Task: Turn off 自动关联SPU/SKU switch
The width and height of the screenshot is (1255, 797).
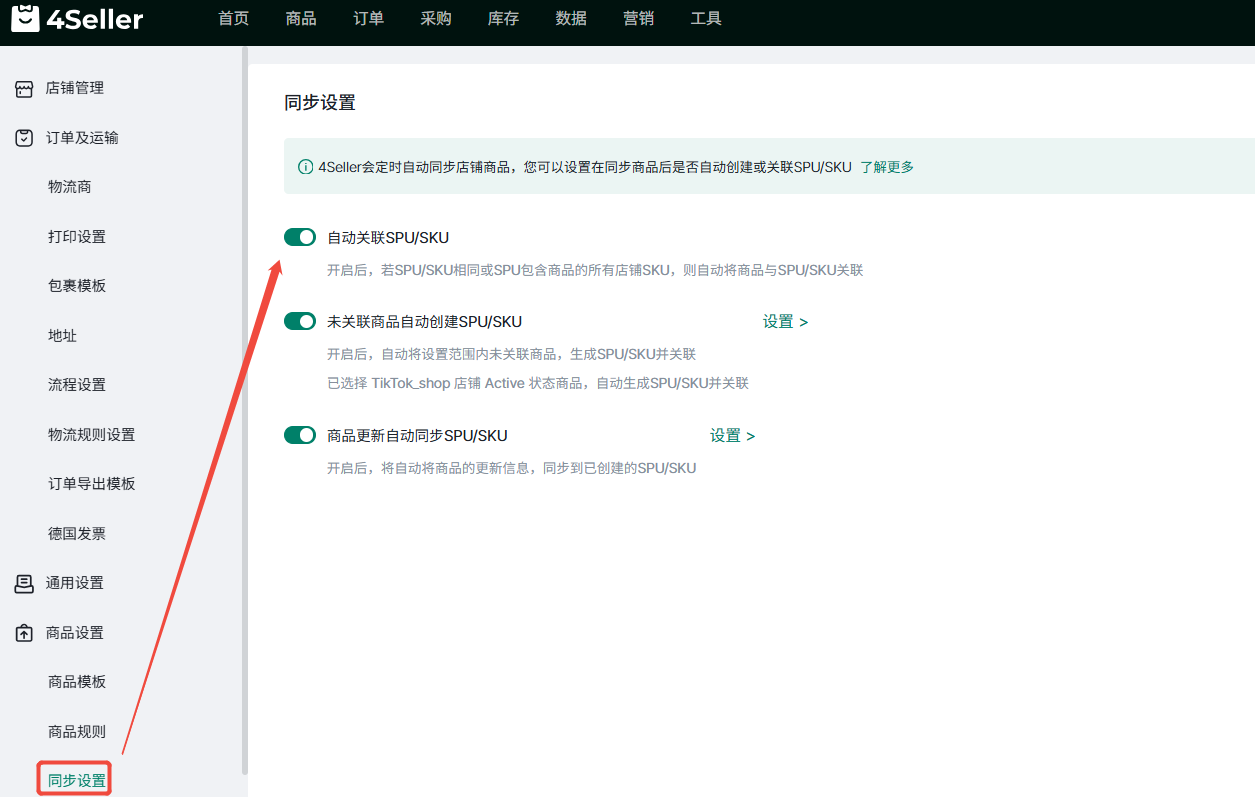Action: coord(300,237)
